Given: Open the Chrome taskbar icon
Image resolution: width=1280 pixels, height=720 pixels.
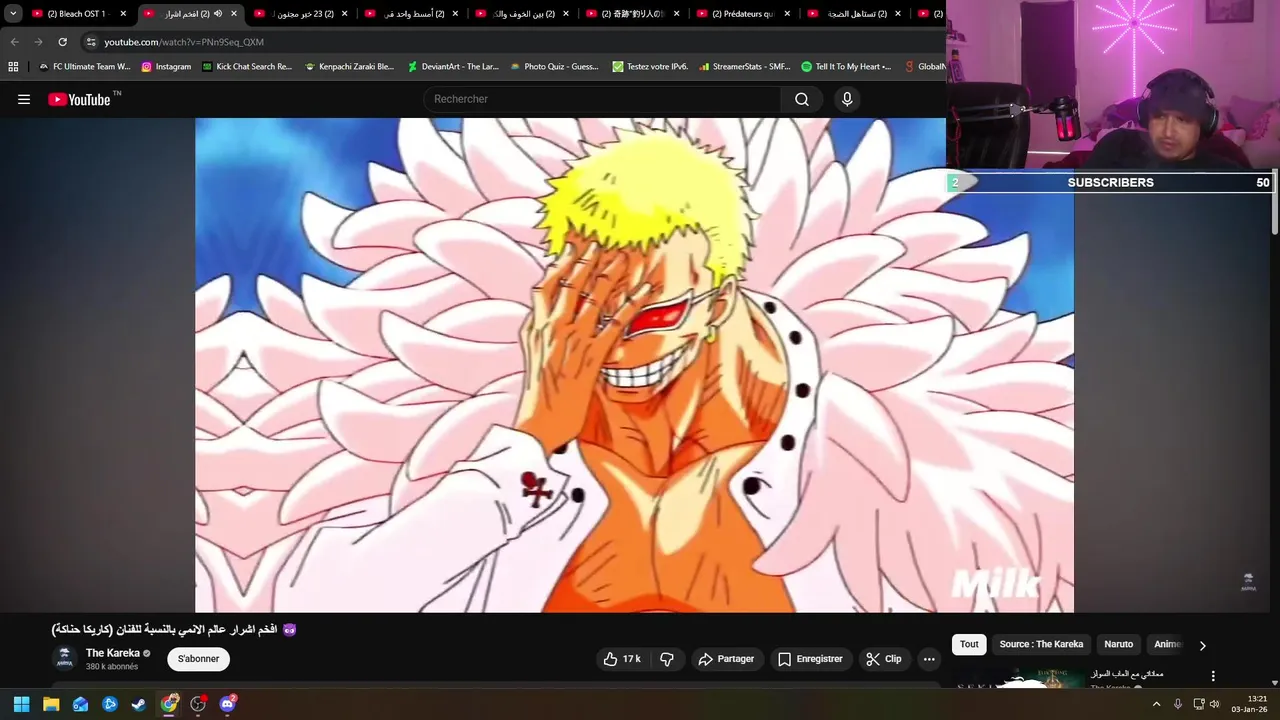Looking at the screenshot, I should click(x=169, y=704).
